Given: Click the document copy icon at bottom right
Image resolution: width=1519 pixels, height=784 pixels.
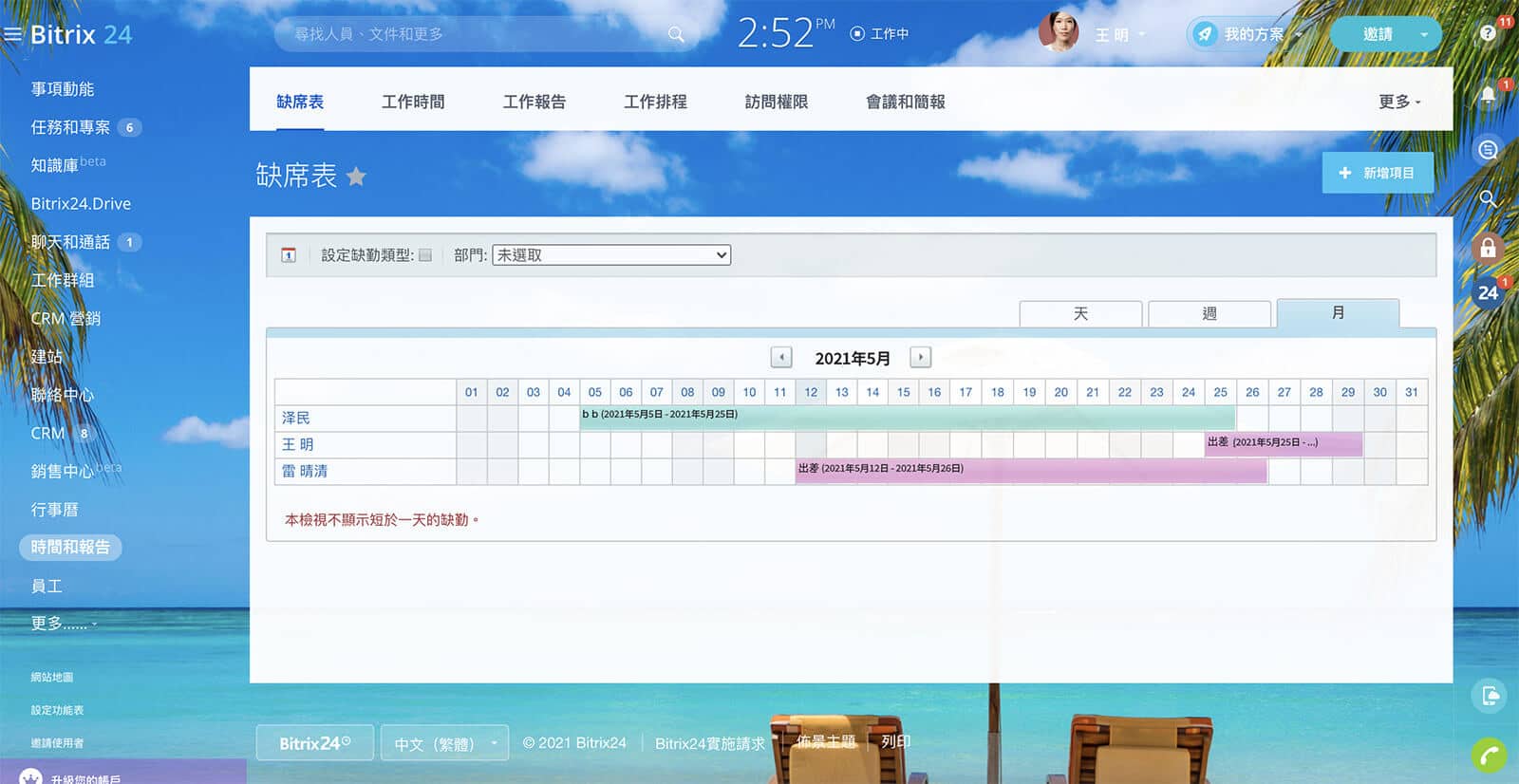Looking at the screenshot, I should (x=1490, y=697).
